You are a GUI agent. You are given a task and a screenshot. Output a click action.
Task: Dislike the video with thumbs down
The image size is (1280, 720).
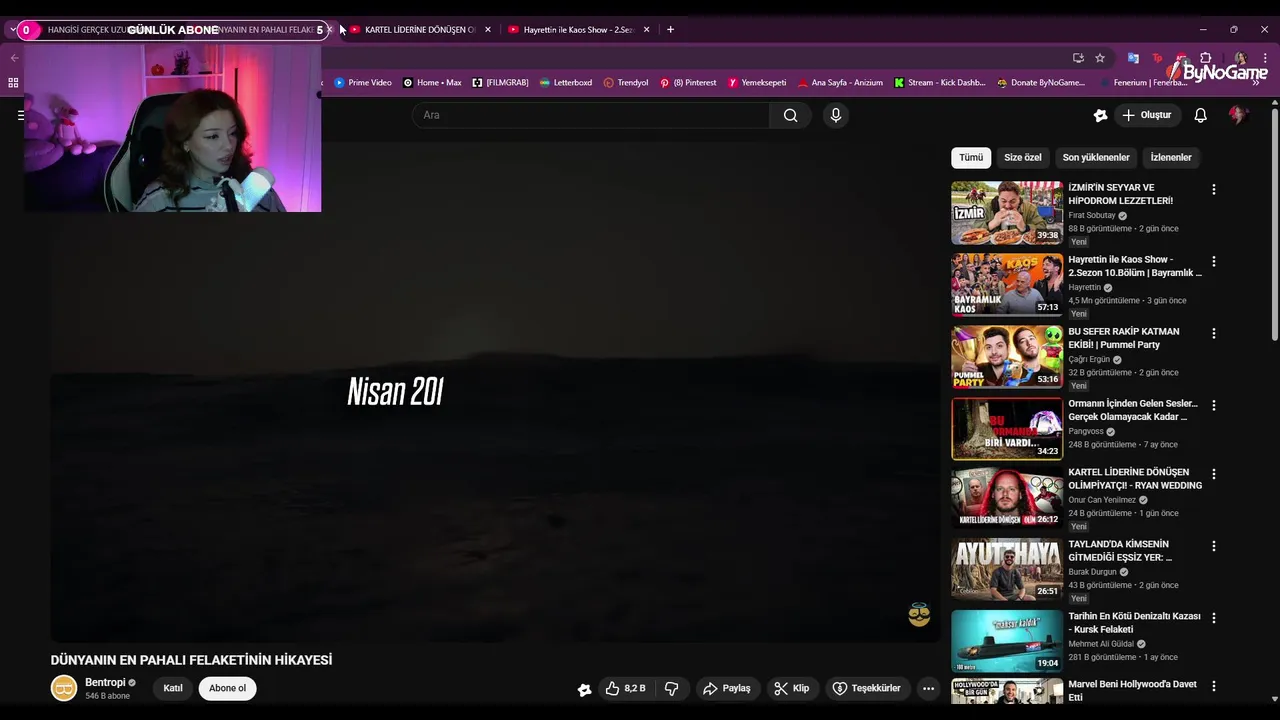(x=672, y=688)
